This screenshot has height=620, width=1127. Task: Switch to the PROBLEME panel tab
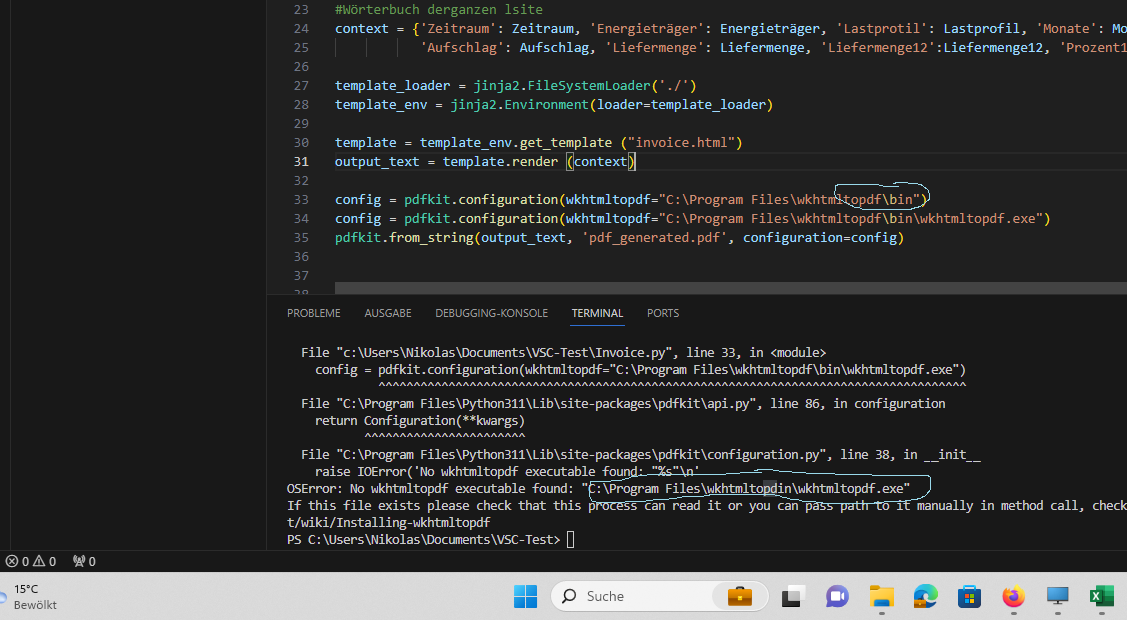(313, 313)
